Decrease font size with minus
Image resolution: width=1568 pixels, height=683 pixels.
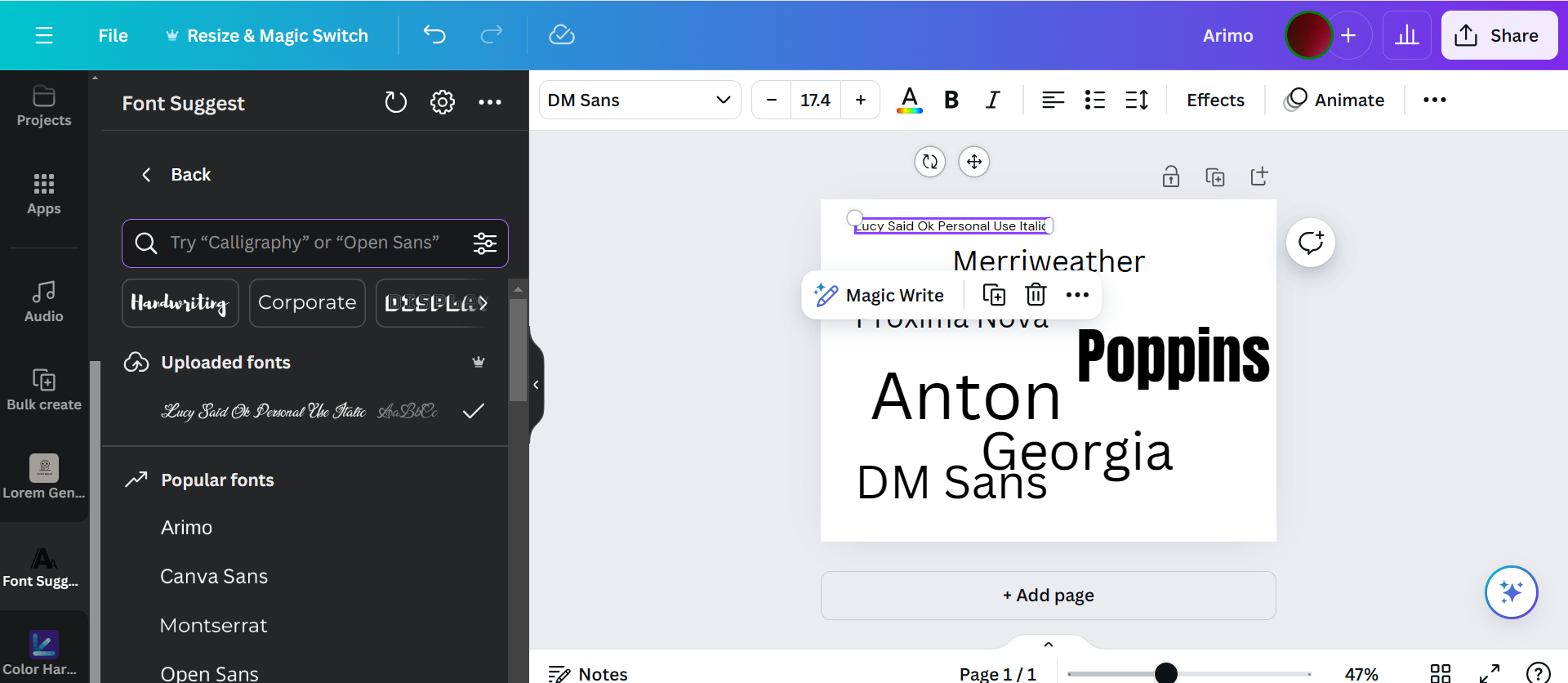pos(772,100)
